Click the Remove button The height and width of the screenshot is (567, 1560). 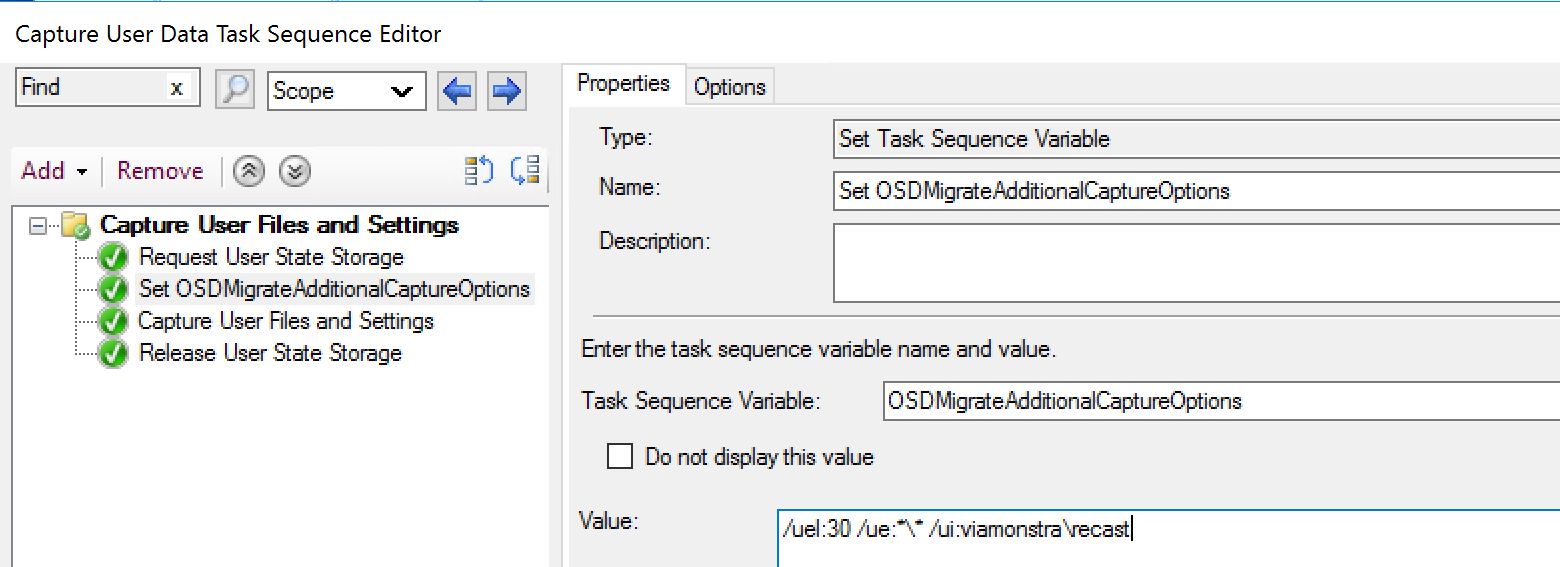click(160, 171)
